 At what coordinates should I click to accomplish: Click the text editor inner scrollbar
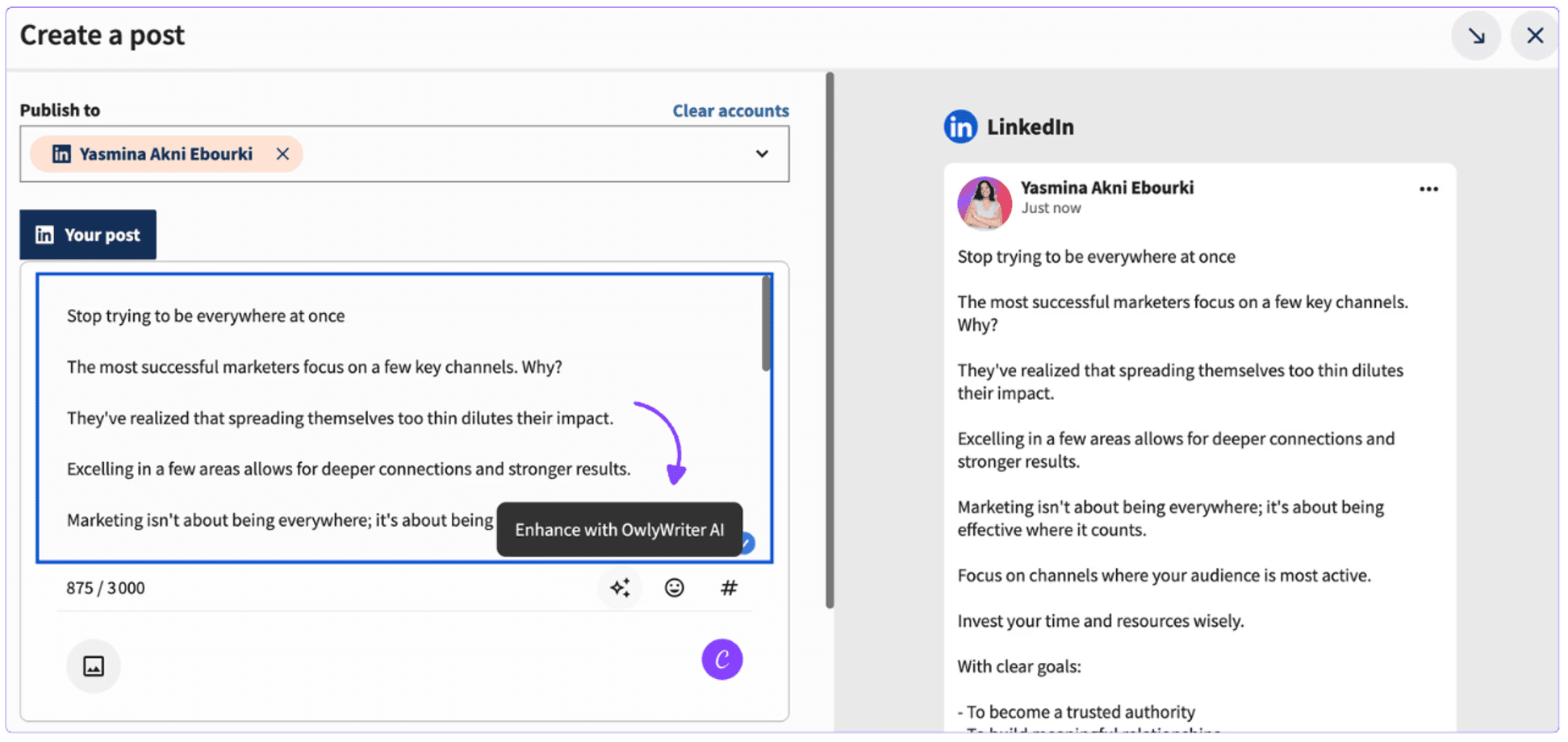click(766, 324)
